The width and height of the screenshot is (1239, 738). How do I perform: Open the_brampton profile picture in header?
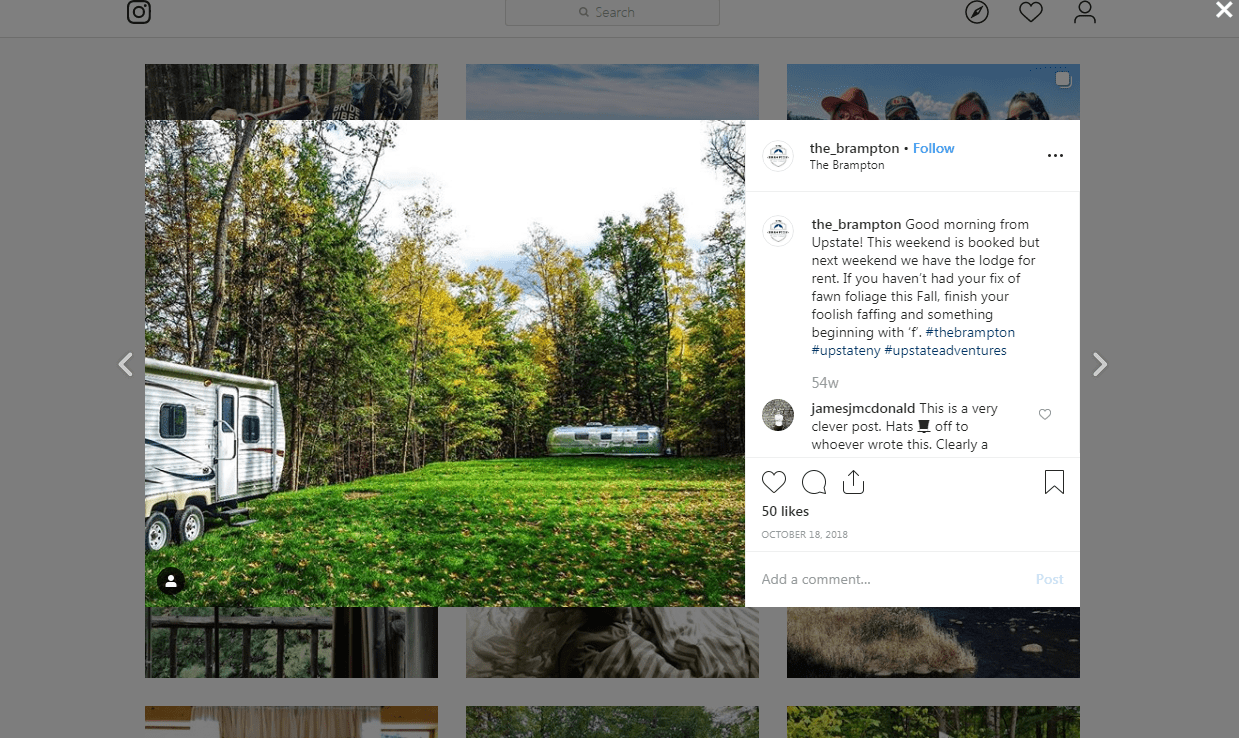778,156
